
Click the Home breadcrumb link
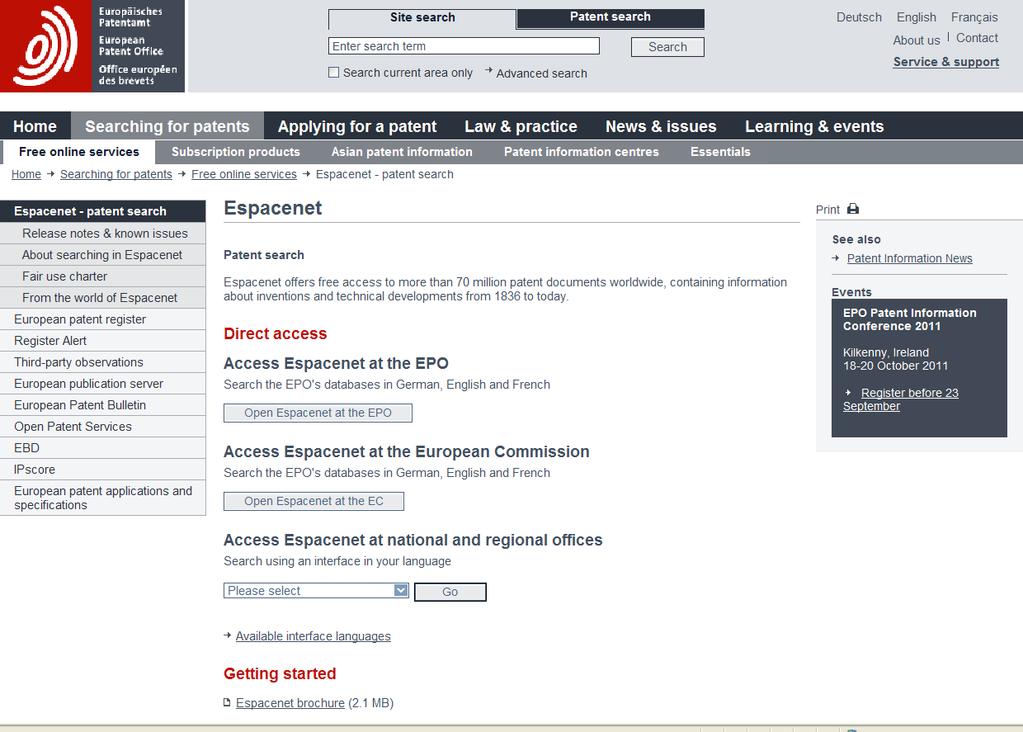[26, 174]
